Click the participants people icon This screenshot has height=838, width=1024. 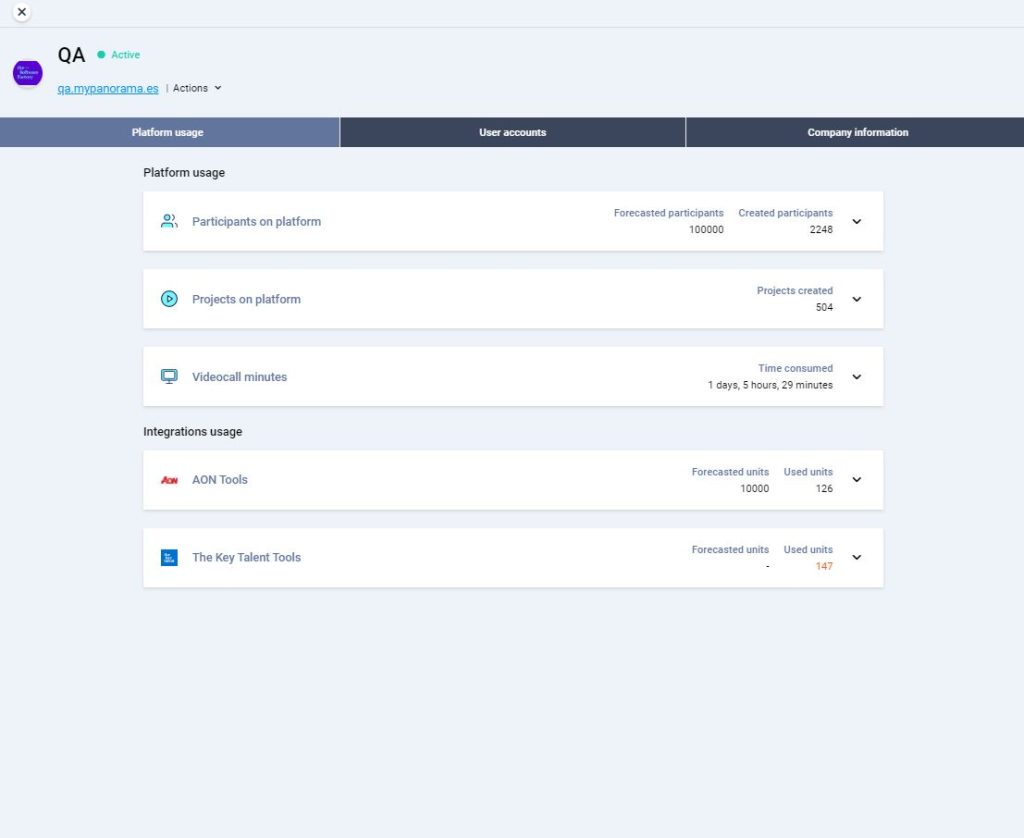[x=169, y=221]
